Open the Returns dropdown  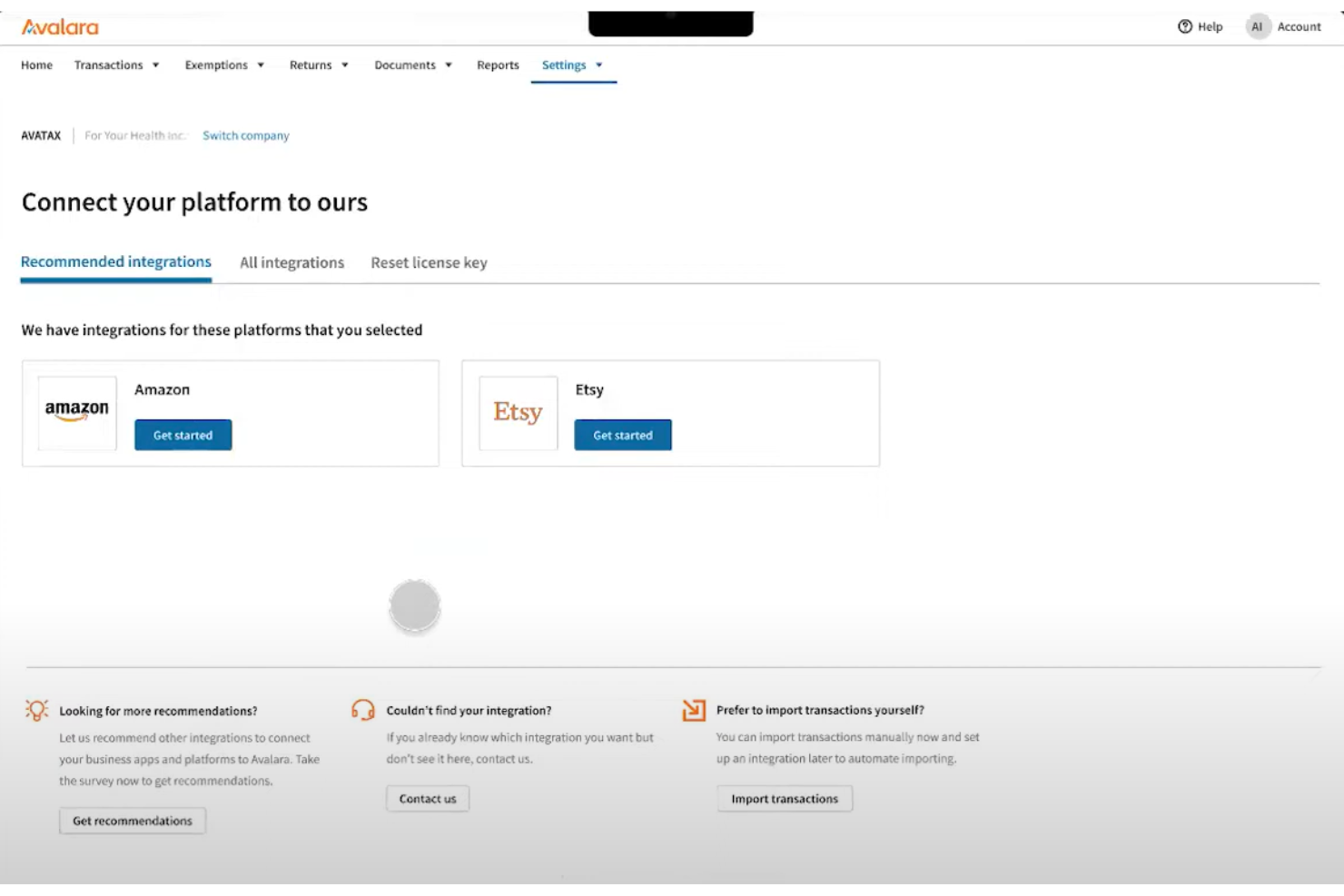click(x=319, y=64)
